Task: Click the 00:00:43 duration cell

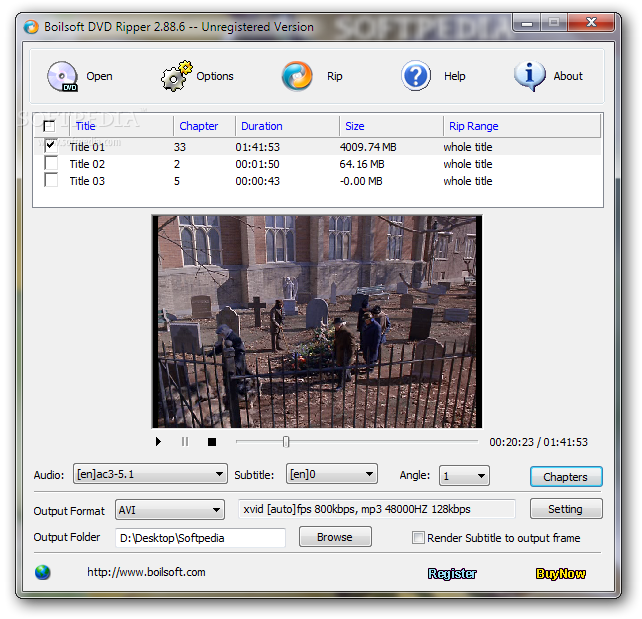Action: 258,181
